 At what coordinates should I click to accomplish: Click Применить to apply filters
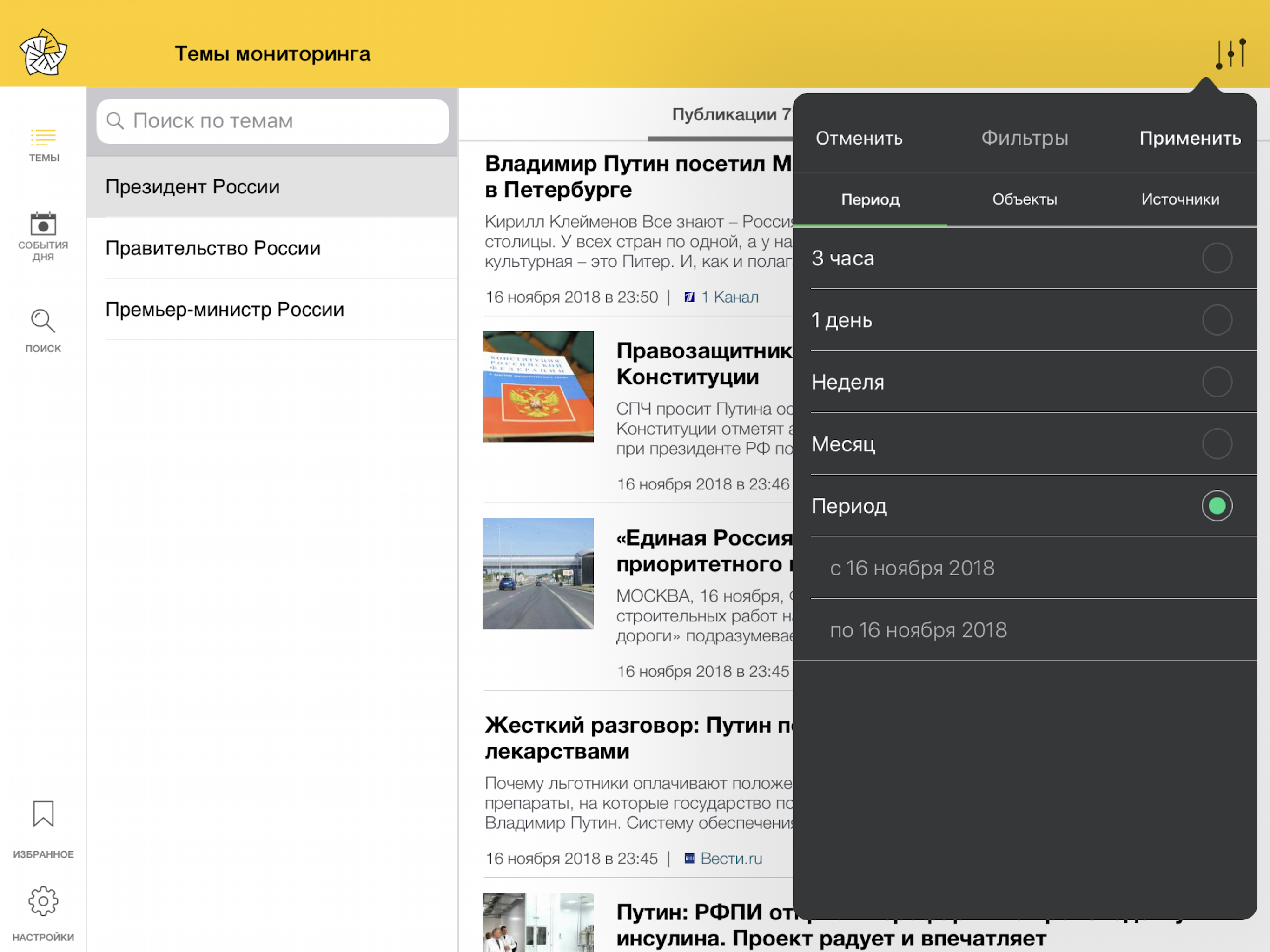click(1190, 139)
